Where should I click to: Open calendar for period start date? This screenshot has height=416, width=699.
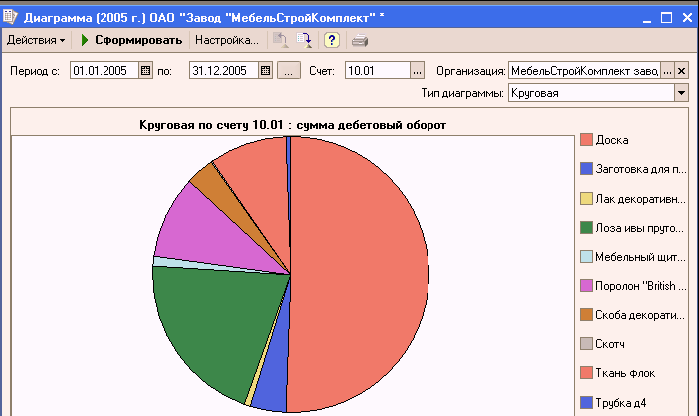click(145, 71)
